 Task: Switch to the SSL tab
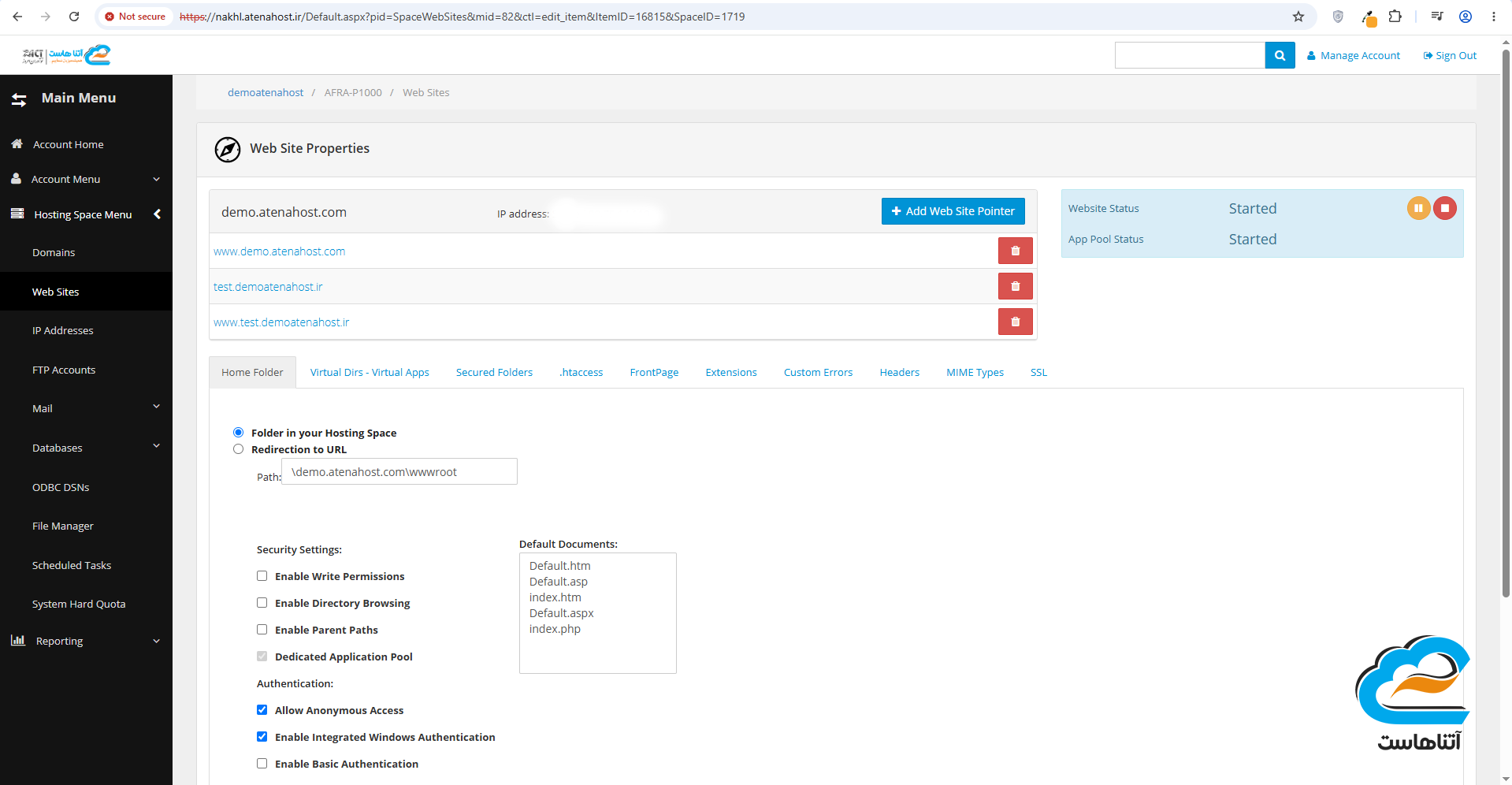pos(1038,373)
